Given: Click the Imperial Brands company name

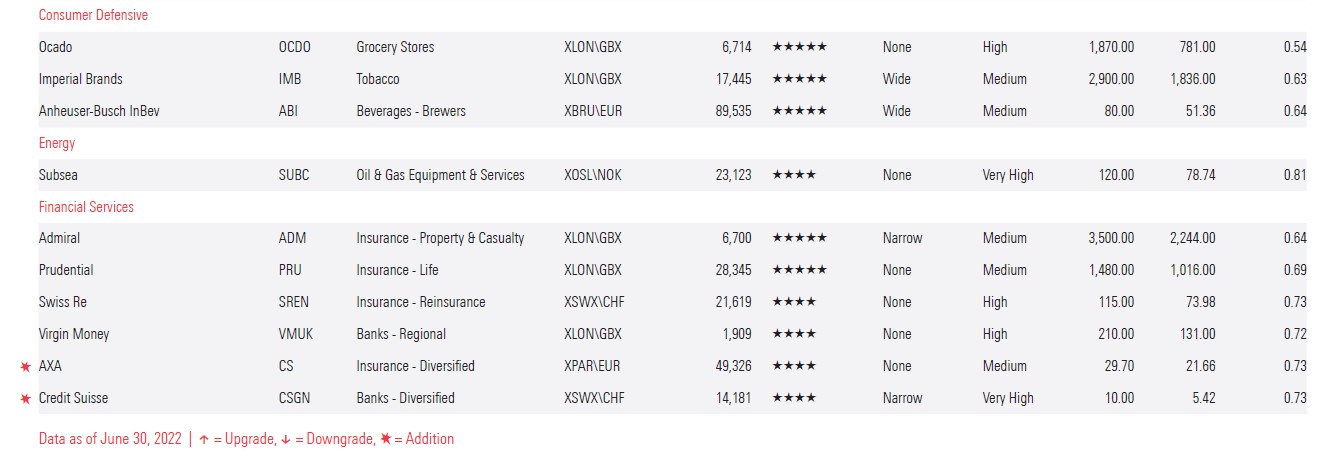Looking at the screenshot, I should 81,79.
